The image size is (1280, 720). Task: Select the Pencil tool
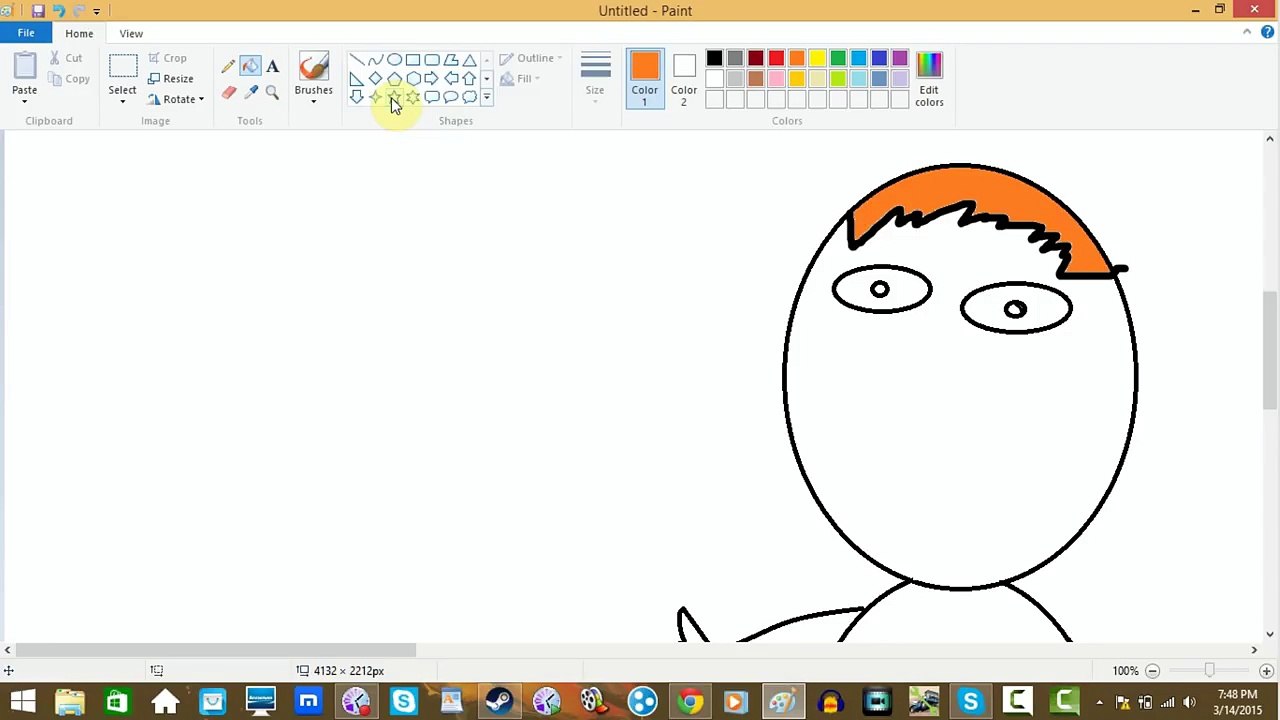coord(228,67)
